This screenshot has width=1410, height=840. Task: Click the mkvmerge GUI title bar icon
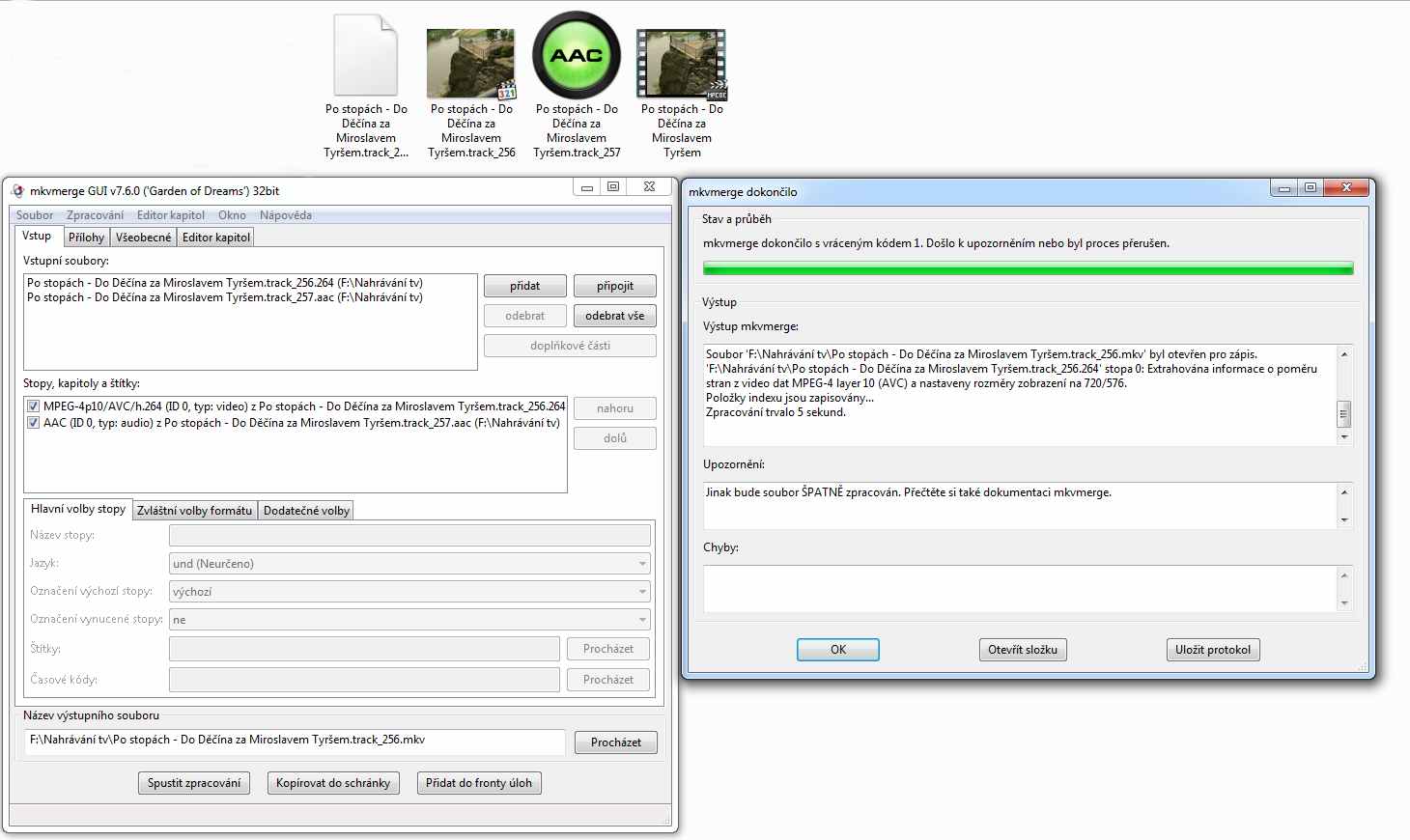[x=17, y=190]
